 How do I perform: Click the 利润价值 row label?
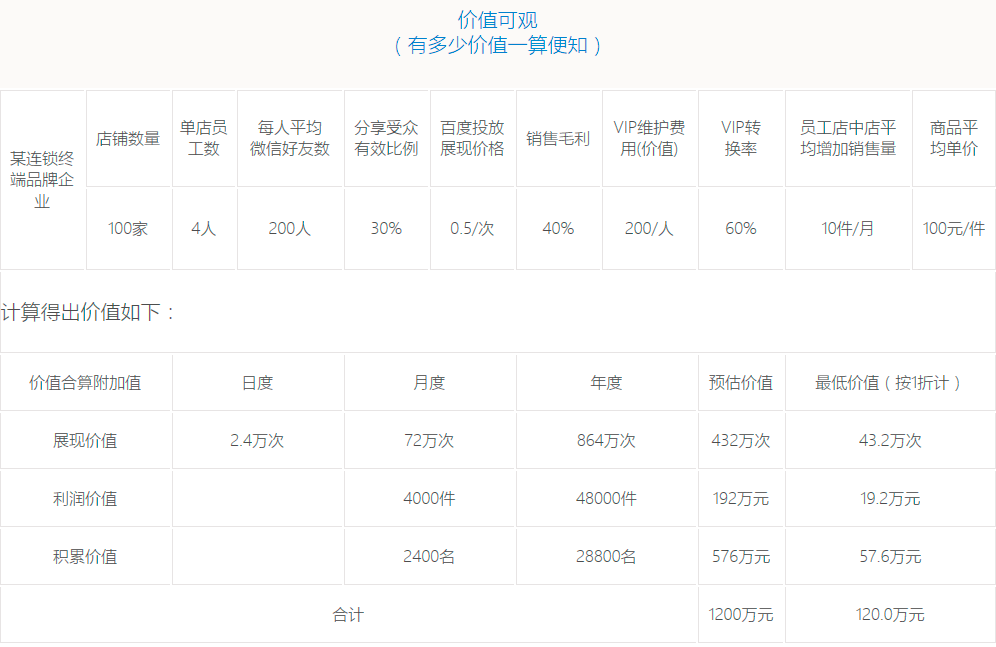tap(85, 499)
